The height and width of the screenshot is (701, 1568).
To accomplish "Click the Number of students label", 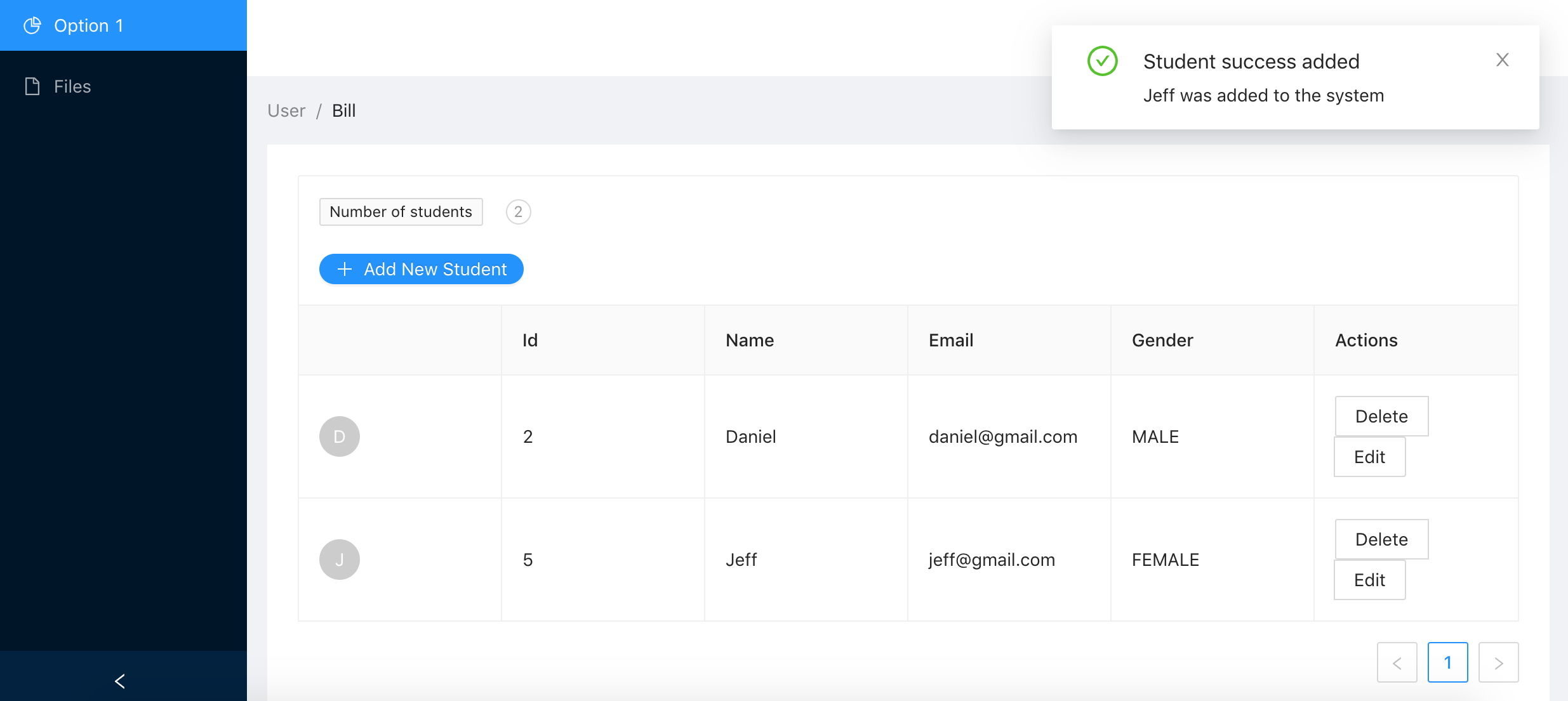I will coord(401,211).
